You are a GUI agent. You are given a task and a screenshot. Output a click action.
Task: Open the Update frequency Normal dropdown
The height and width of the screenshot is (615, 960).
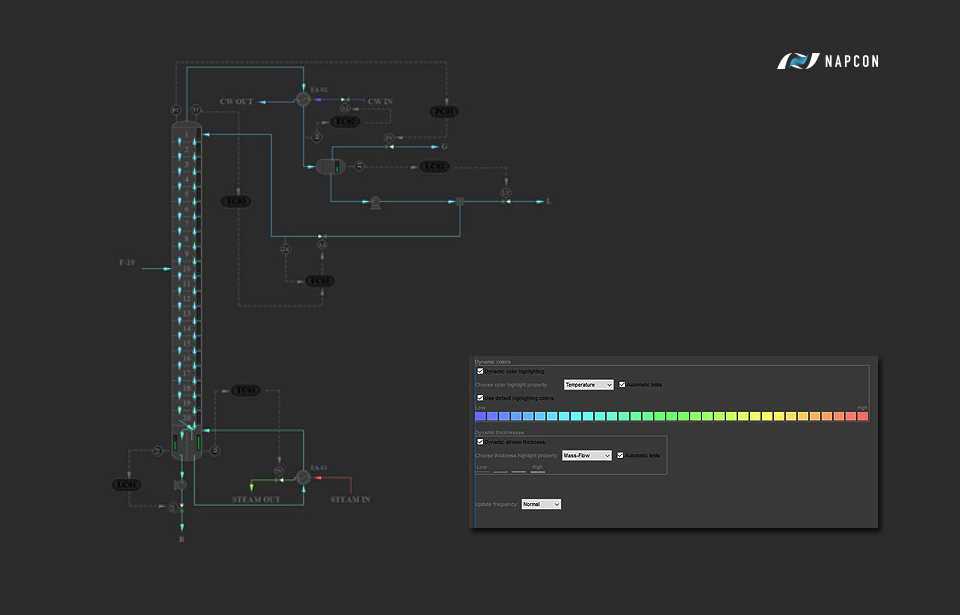pyautogui.click(x=541, y=504)
